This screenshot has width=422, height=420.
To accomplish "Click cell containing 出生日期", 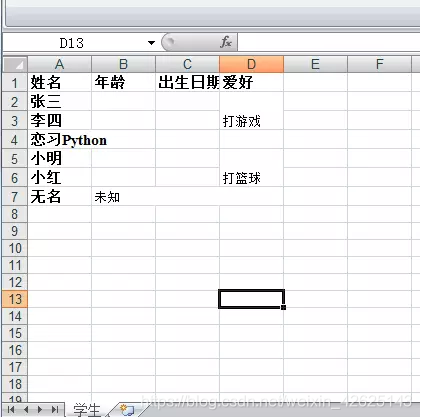I will click(187, 82).
